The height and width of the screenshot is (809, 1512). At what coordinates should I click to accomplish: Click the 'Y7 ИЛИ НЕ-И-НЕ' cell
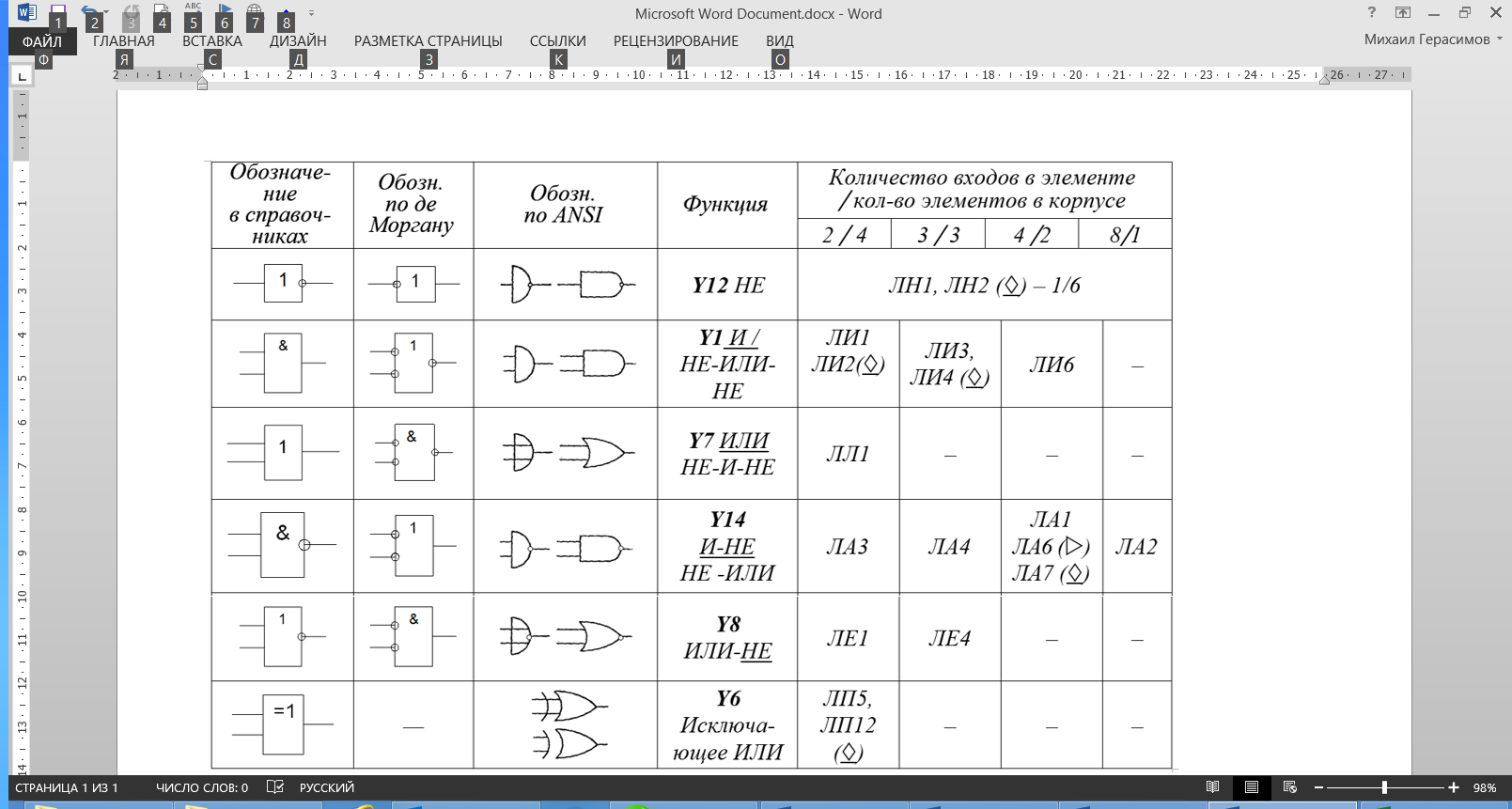pyautogui.click(x=727, y=453)
